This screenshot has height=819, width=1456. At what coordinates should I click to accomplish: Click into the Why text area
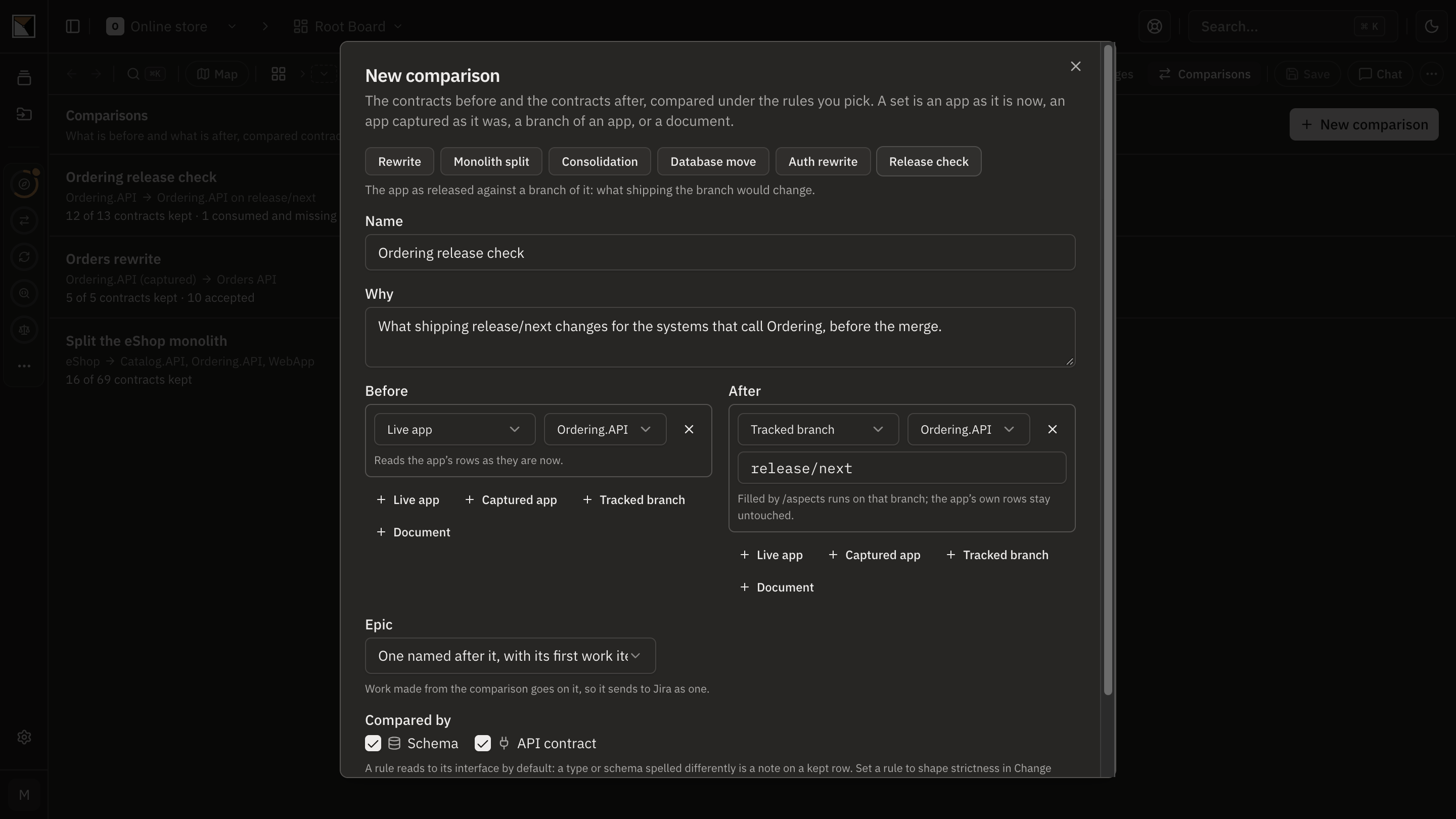719,337
